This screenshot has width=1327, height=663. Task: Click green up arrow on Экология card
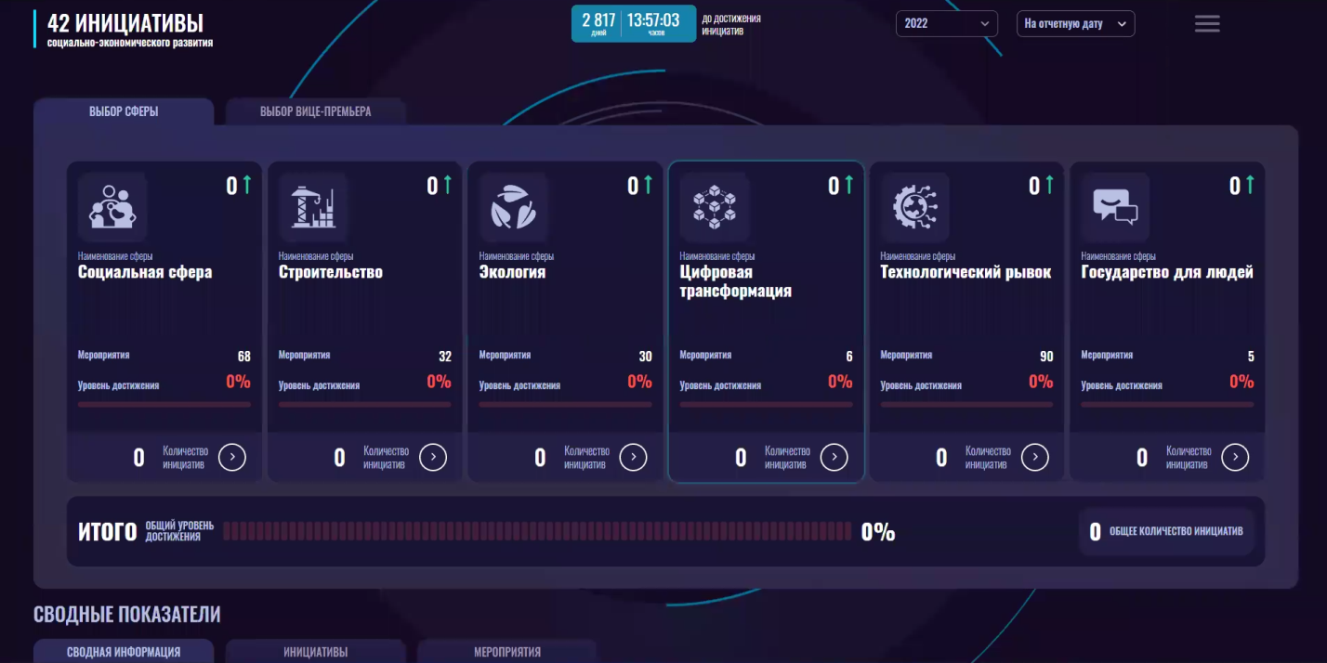tap(648, 185)
